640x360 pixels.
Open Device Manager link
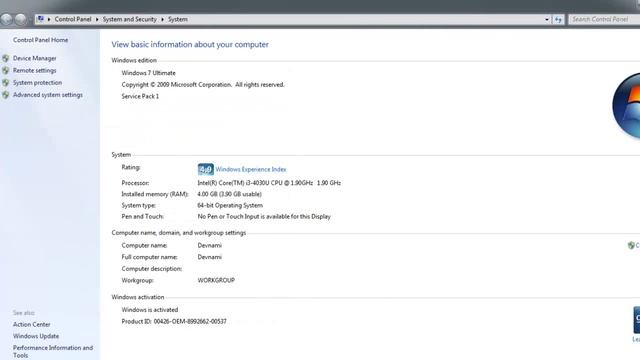click(35, 58)
